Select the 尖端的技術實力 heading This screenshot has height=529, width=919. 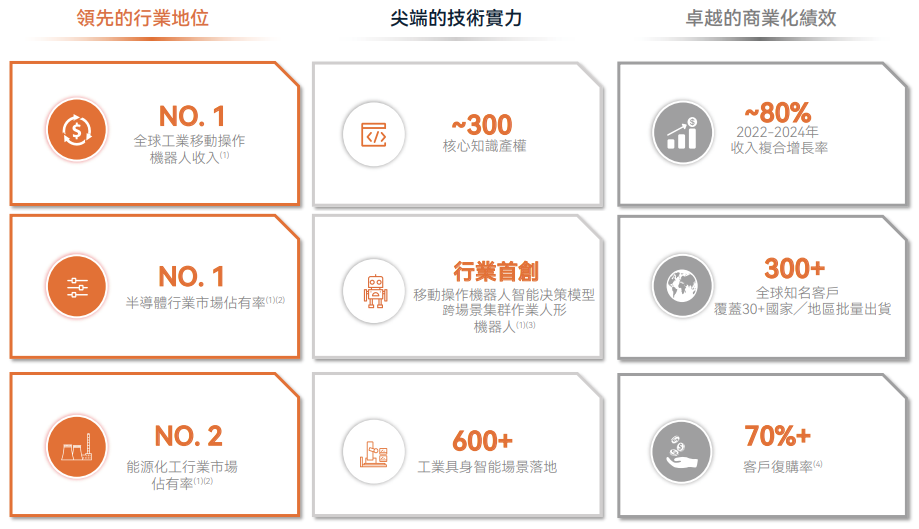pyautogui.click(x=456, y=18)
